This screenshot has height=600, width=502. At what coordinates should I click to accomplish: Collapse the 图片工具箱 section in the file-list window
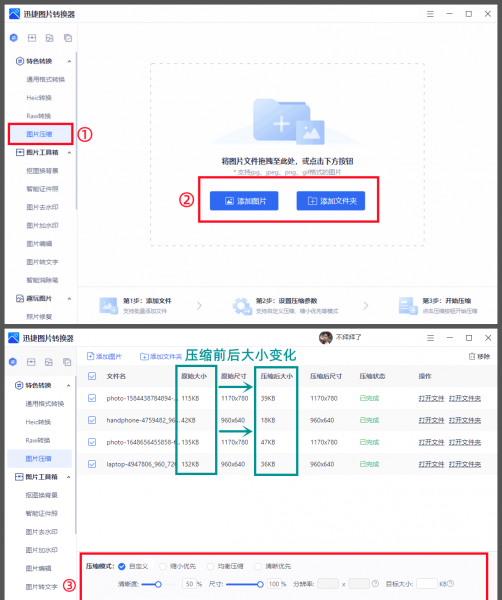pos(68,477)
